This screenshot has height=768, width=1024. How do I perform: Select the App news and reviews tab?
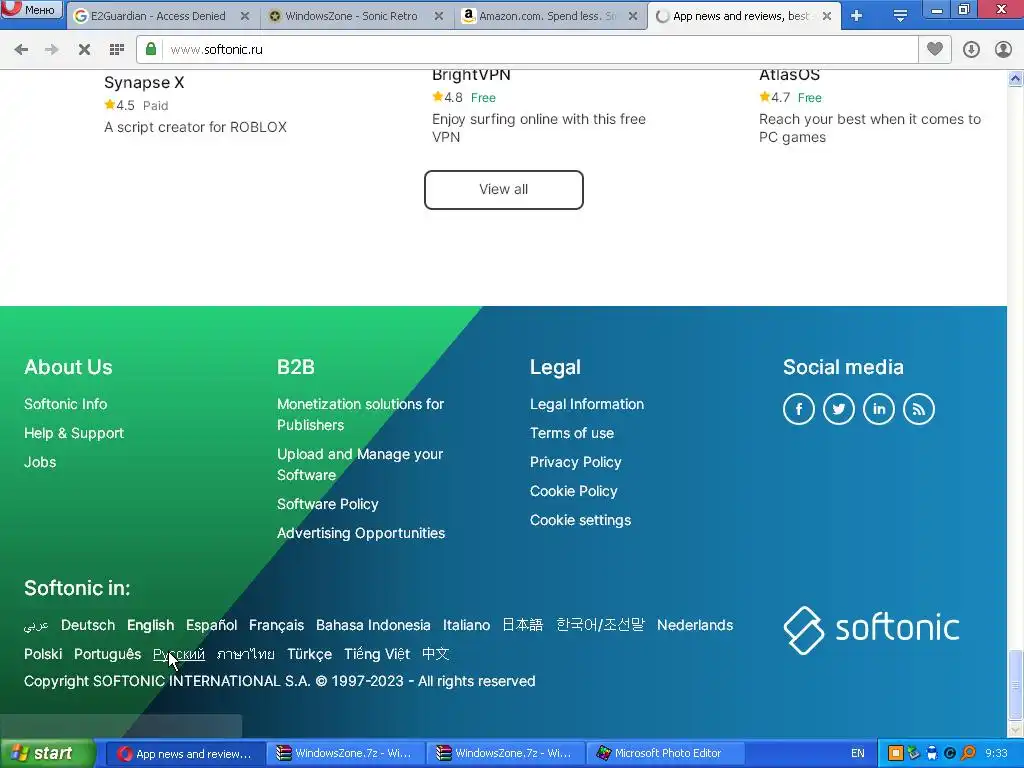point(740,16)
